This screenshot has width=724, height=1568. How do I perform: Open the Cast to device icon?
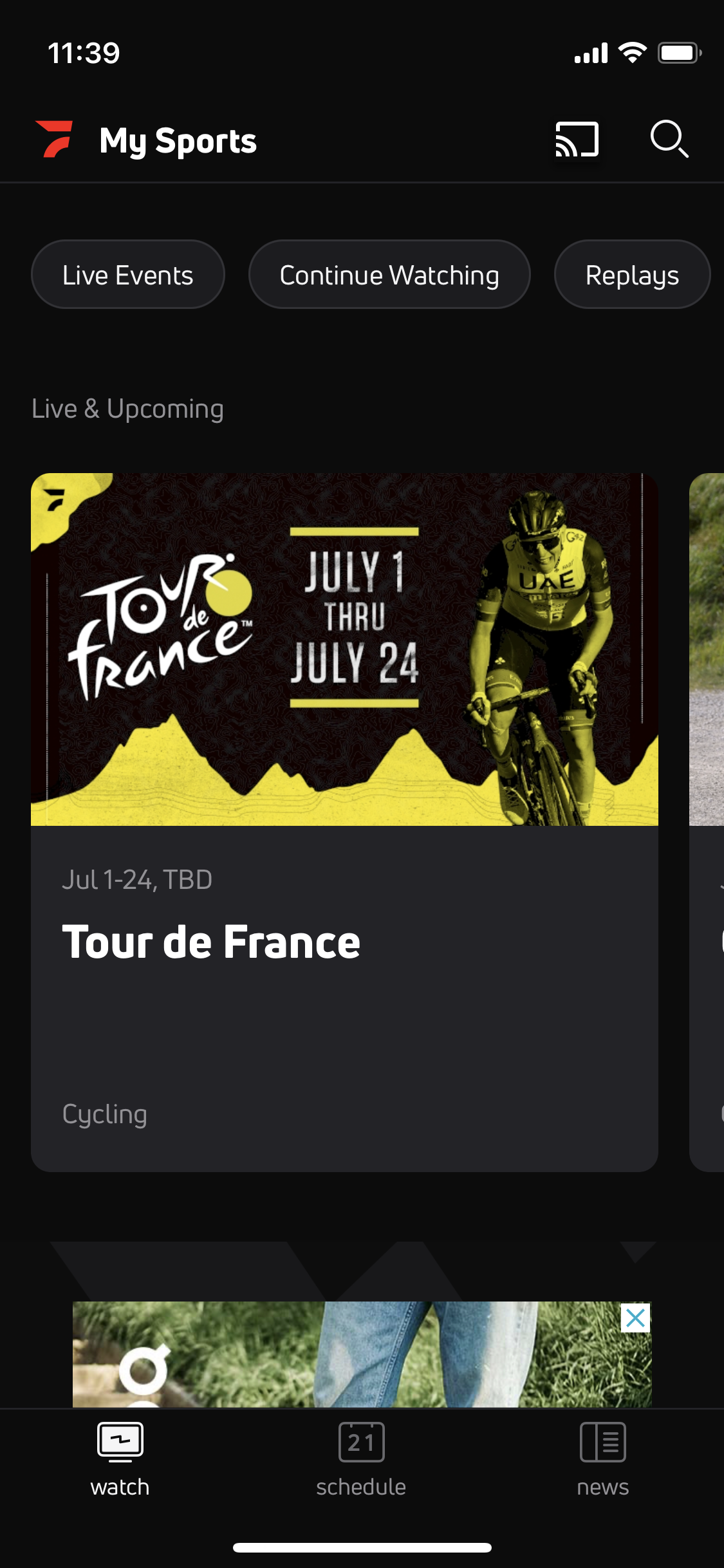point(577,139)
